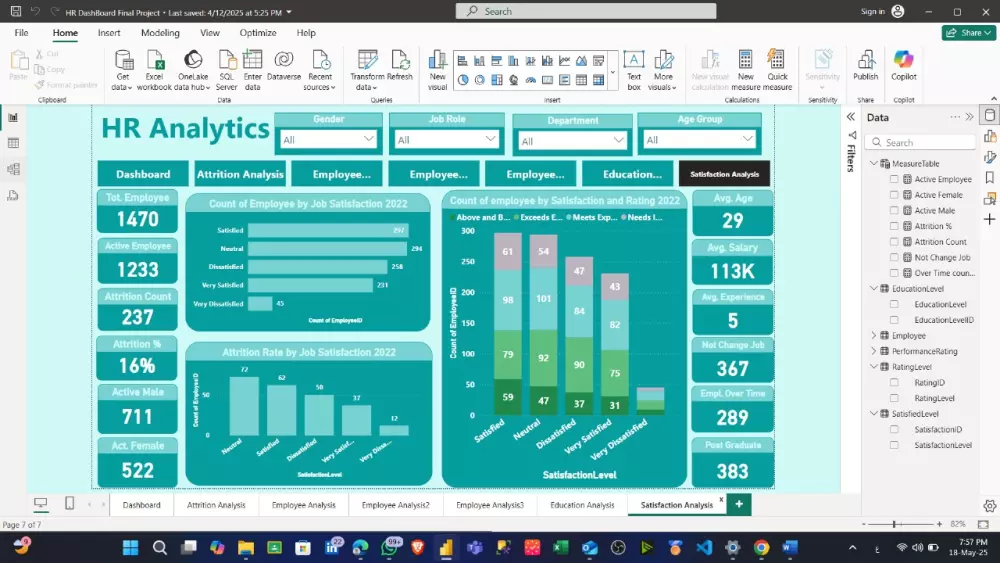The image size is (1000, 563).
Task: Switch to Report view in left sidebar
Action: click(13, 117)
